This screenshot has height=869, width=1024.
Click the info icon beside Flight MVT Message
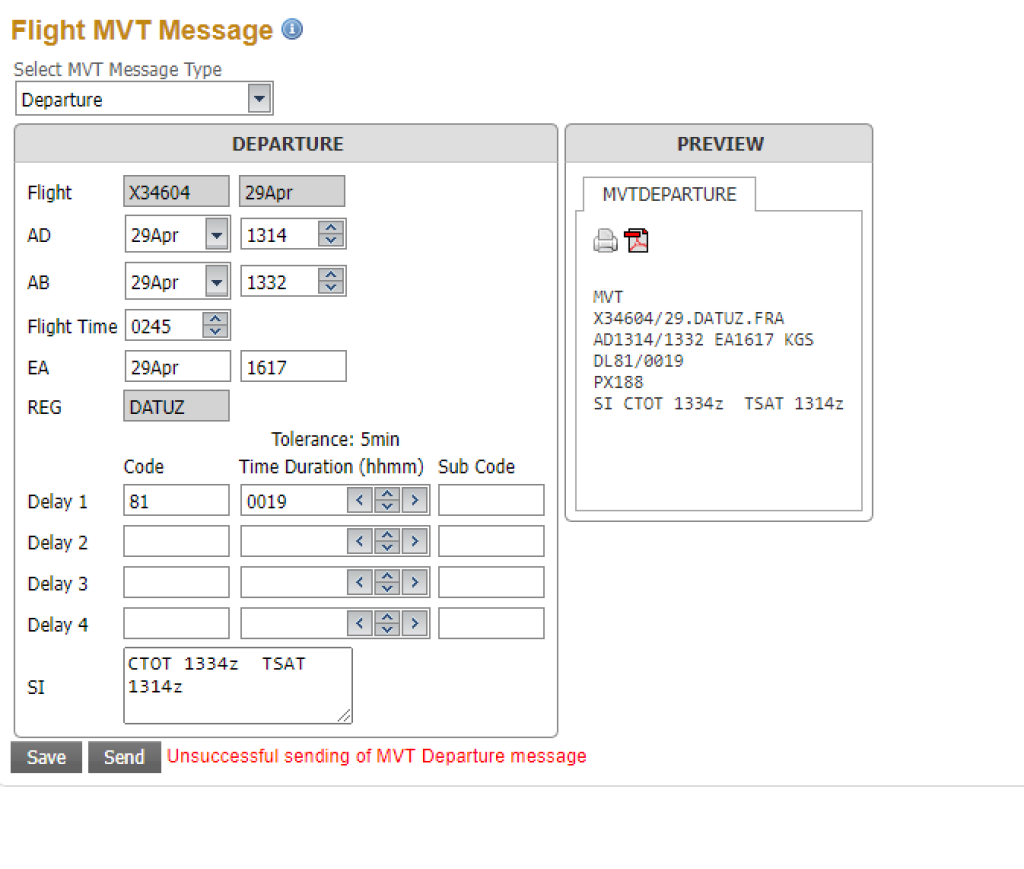(x=292, y=30)
